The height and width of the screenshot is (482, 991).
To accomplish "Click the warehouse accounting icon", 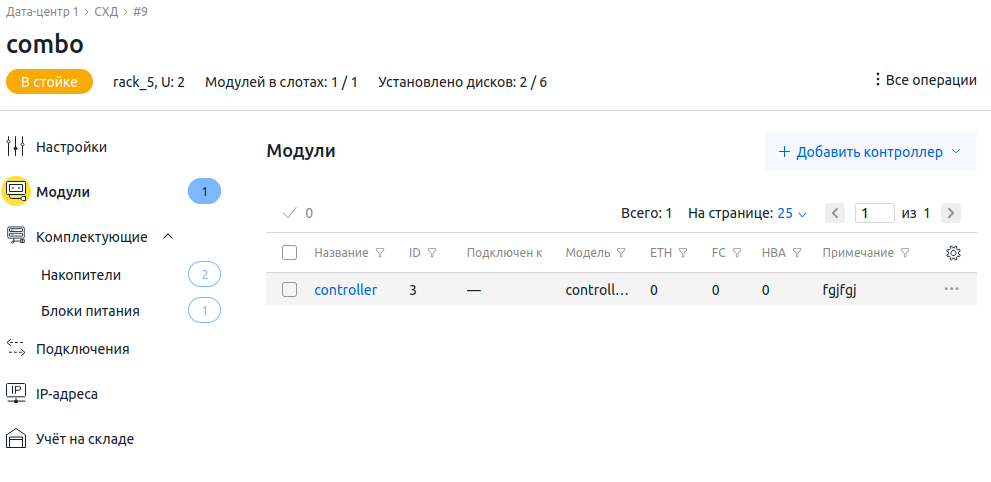I will (x=15, y=439).
